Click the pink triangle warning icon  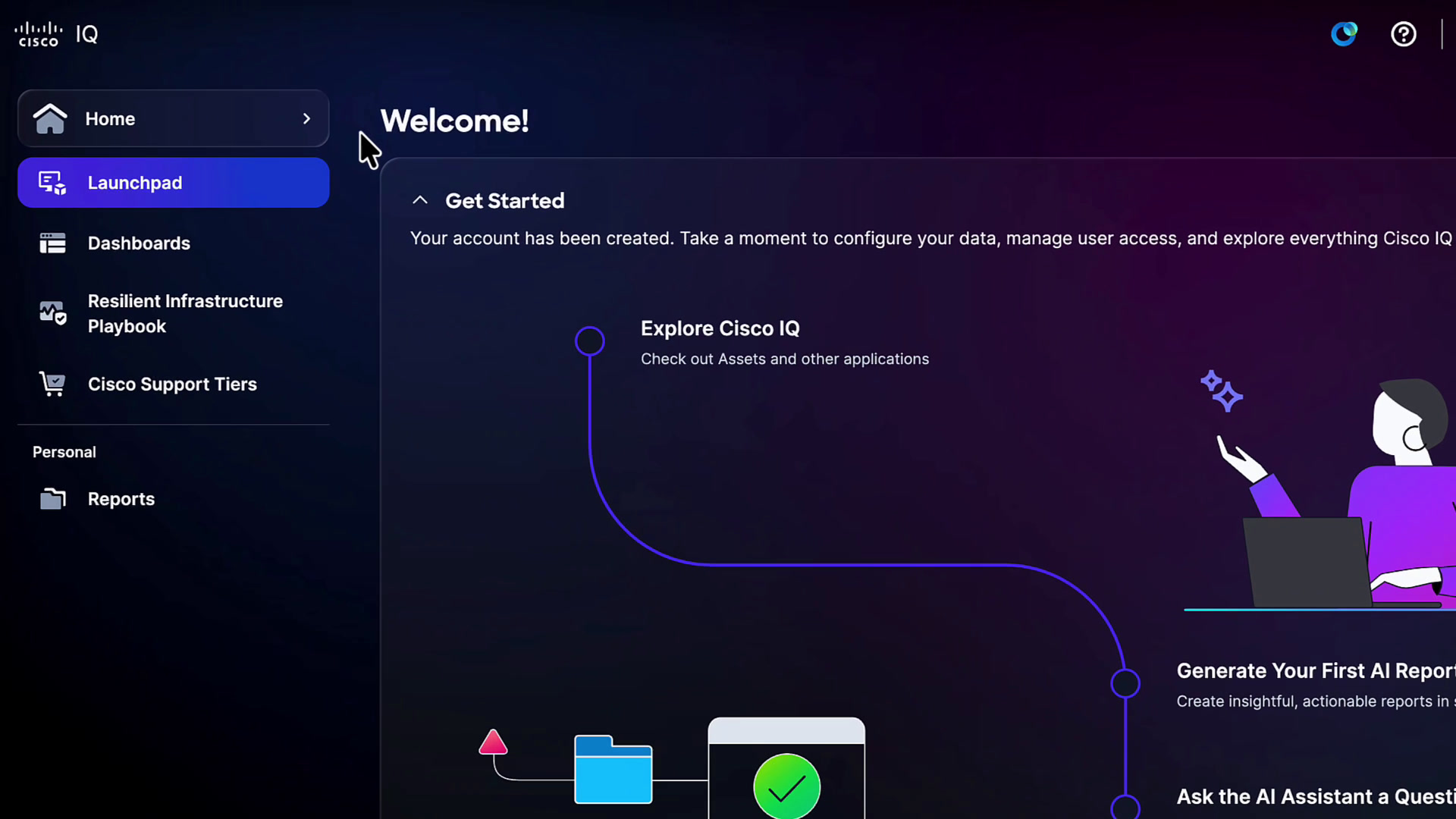point(493,742)
